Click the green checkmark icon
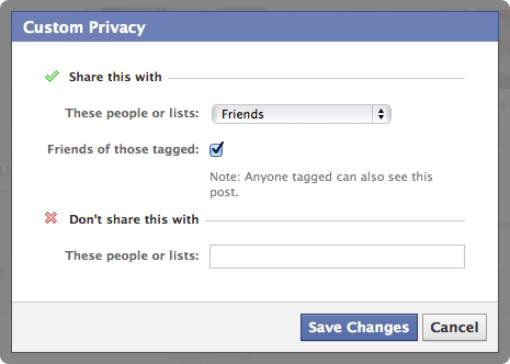This screenshot has width=510, height=364. click(52, 76)
